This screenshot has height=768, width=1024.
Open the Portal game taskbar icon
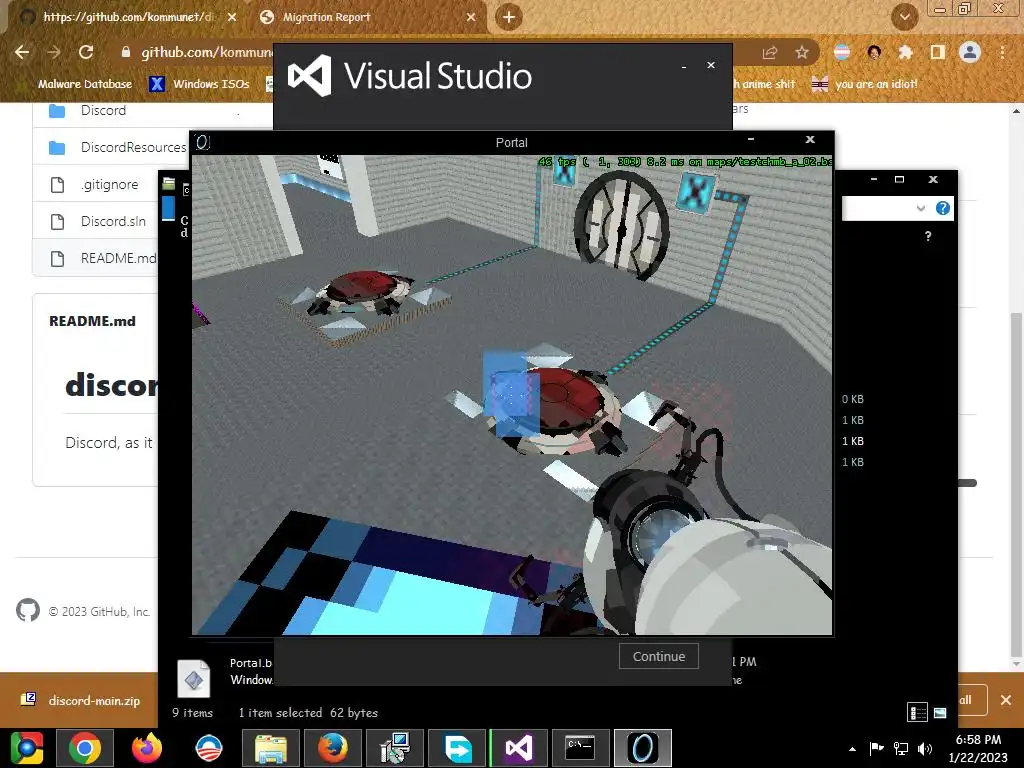coord(643,748)
